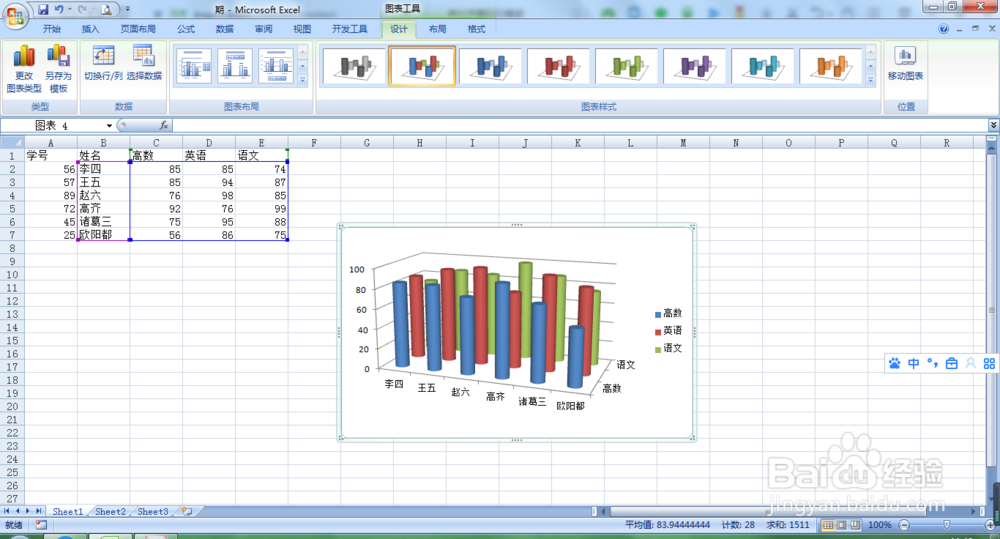Open IME grid menu icon

(x=989, y=363)
